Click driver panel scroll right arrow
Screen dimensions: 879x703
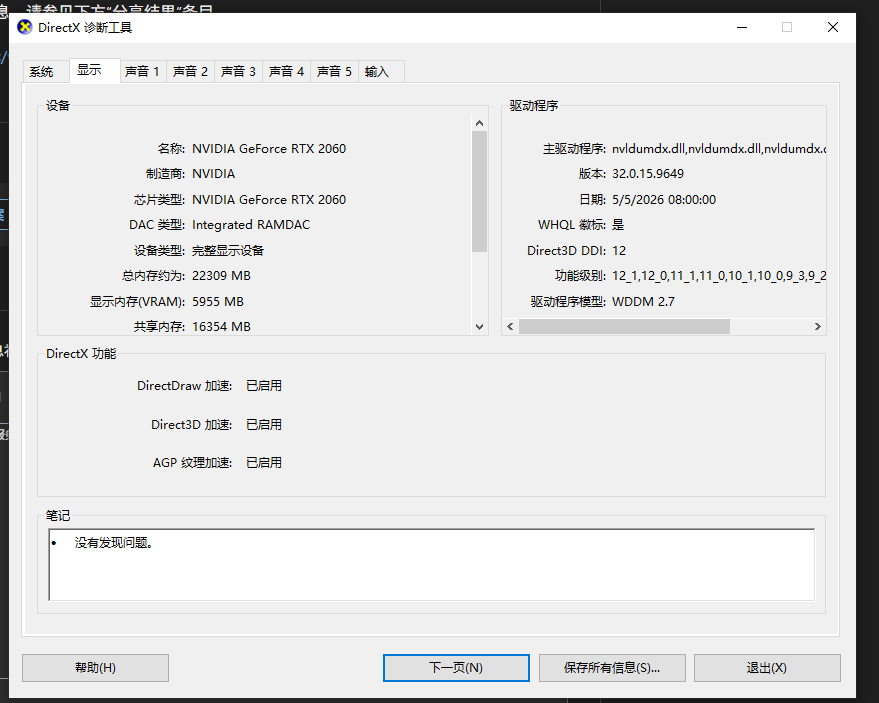(x=818, y=326)
